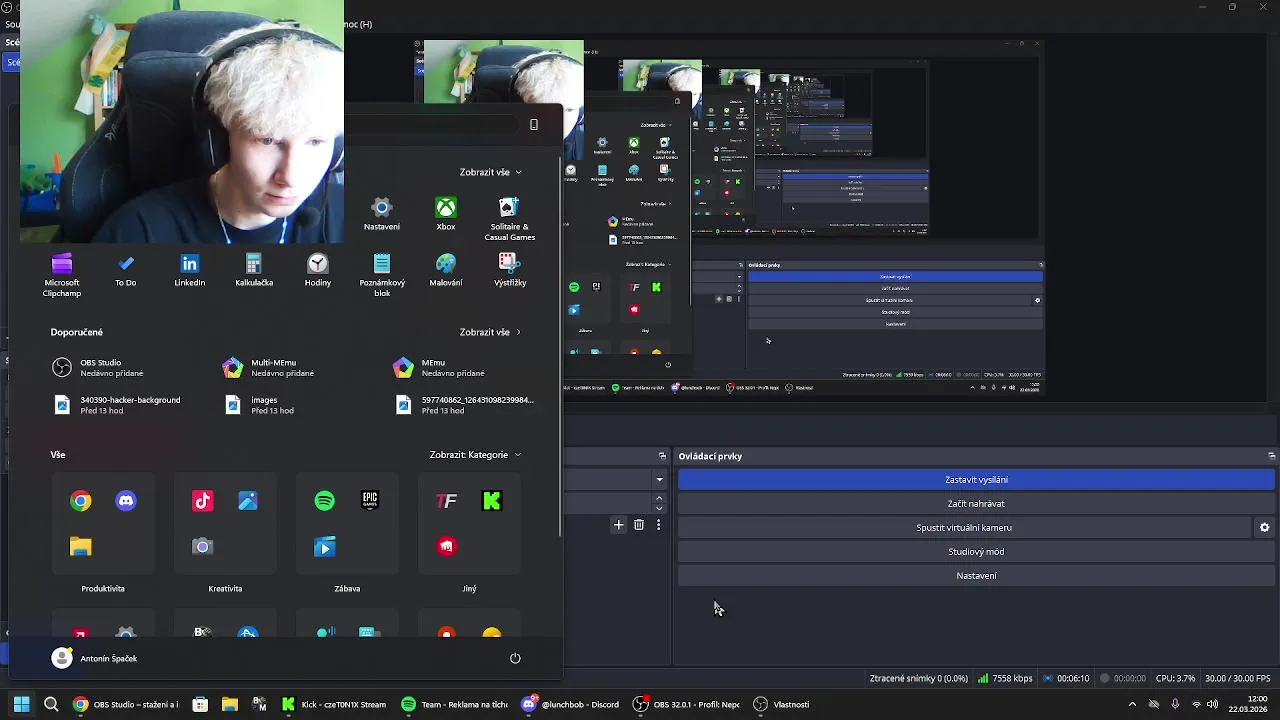Open the LinkedIn pinned app
The width and height of the screenshot is (1280, 720).
[x=190, y=270]
